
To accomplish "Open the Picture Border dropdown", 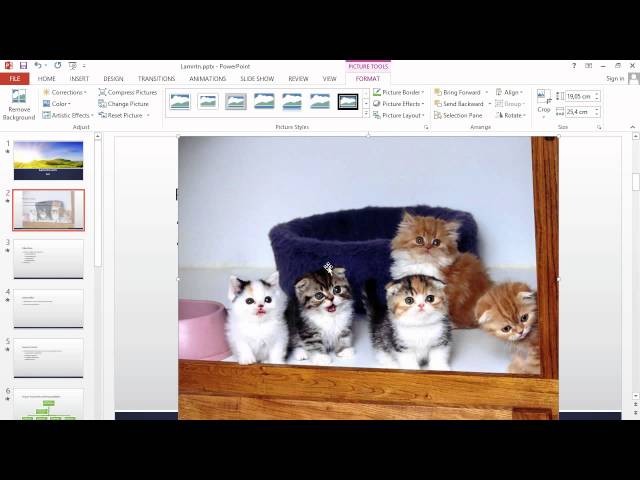I will [400, 92].
